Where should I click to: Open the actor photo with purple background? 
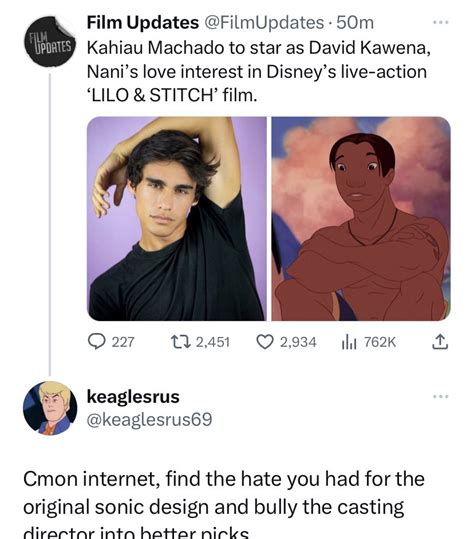click(176, 219)
